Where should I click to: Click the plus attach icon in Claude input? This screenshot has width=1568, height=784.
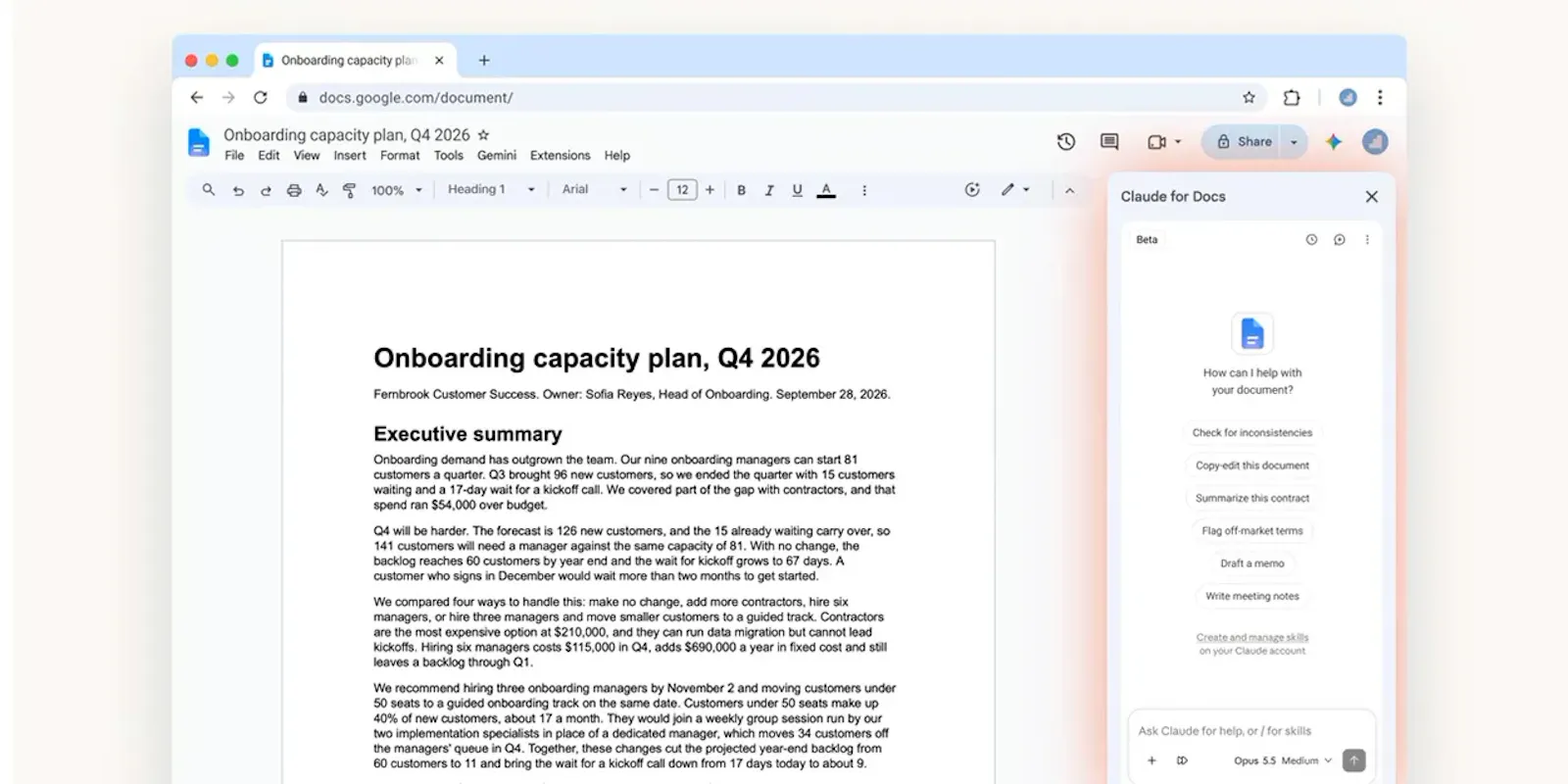pyautogui.click(x=1152, y=760)
